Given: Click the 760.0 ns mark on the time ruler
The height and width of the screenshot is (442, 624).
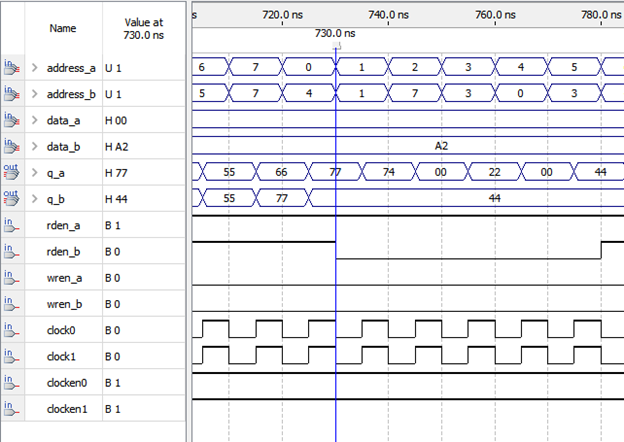Looking at the screenshot, I should click(x=496, y=15).
